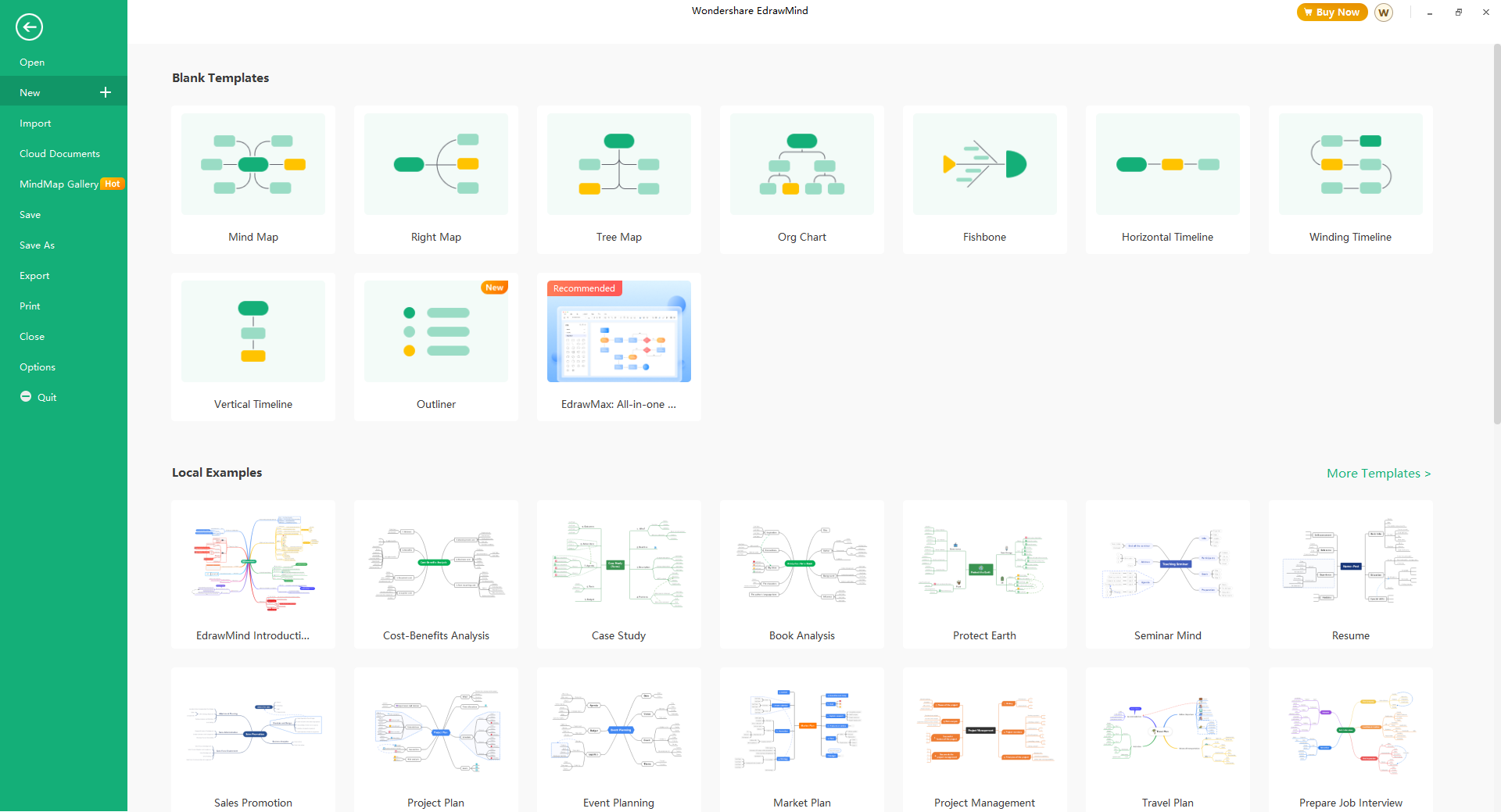Click the Hot badge beside MindMap Gallery
Image resolution: width=1501 pixels, height=812 pixels.
113,184
